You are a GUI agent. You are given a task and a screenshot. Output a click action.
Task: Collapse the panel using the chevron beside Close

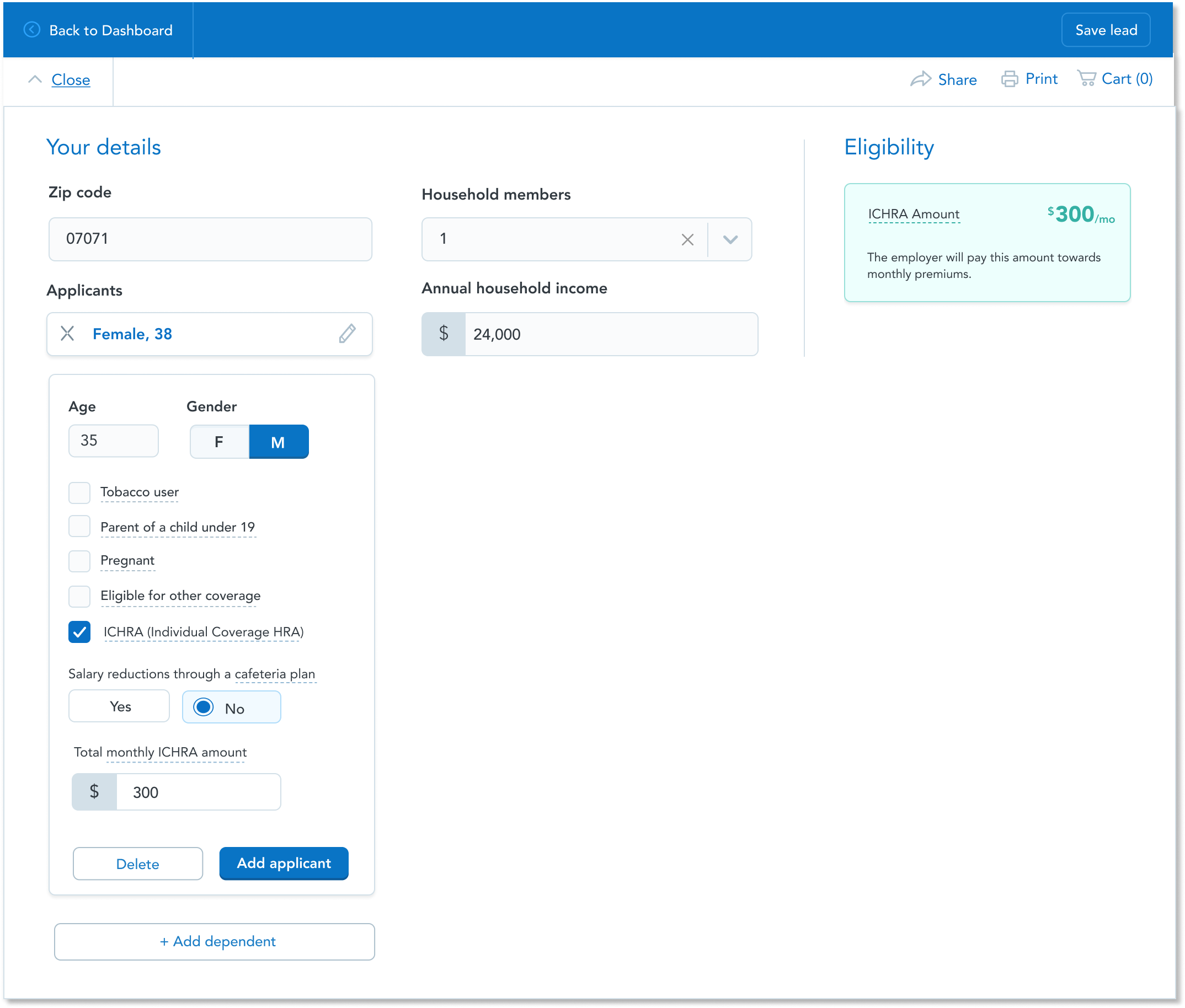35,79
